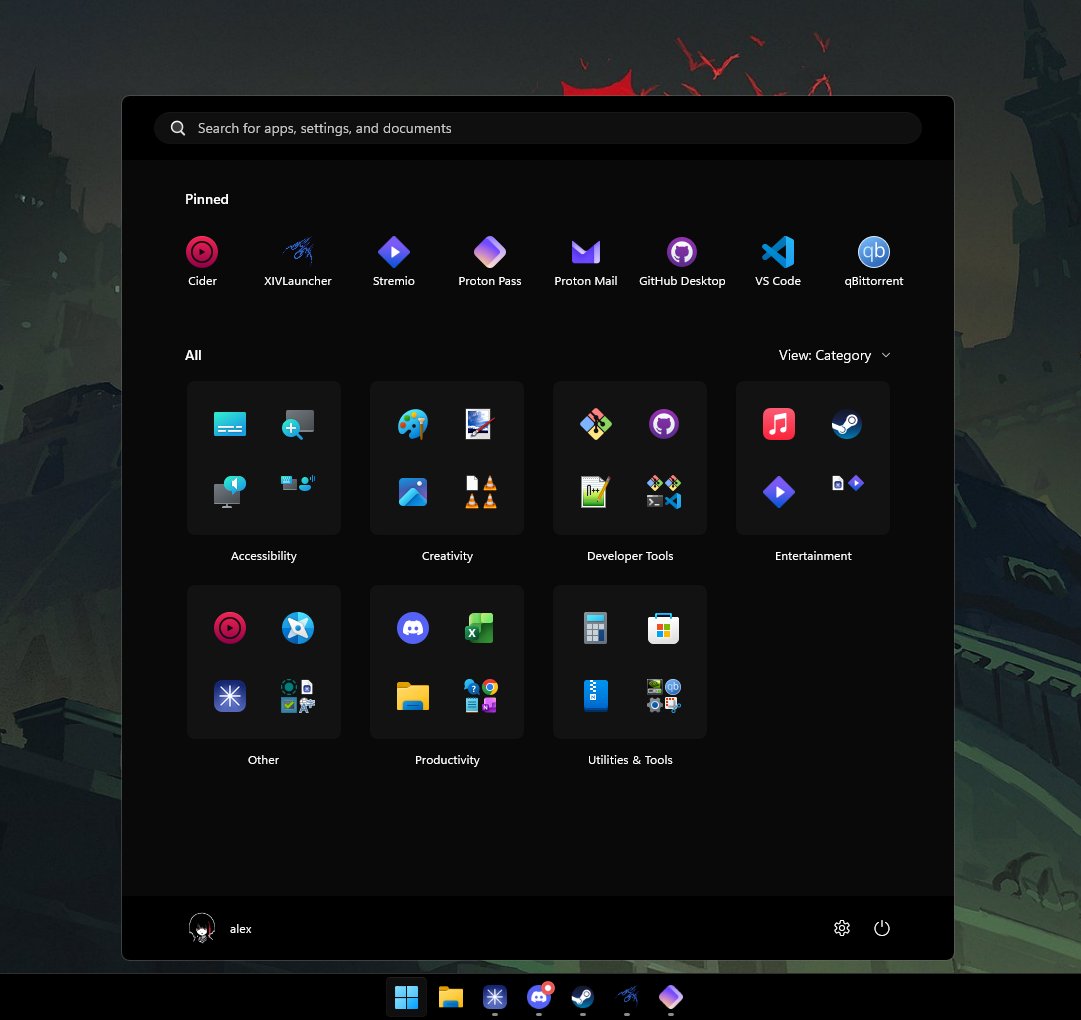Image resolution: width=1081 pixels, height=1020 pixels.
Task: Launch Apple Music from Entertainment category
Action: pyautogui.click(x=779, y=424)
